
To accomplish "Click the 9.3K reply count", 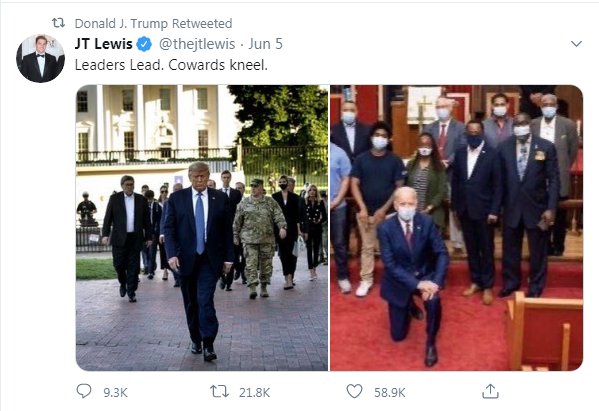I will pyautogui.click(x=115, y=392).
